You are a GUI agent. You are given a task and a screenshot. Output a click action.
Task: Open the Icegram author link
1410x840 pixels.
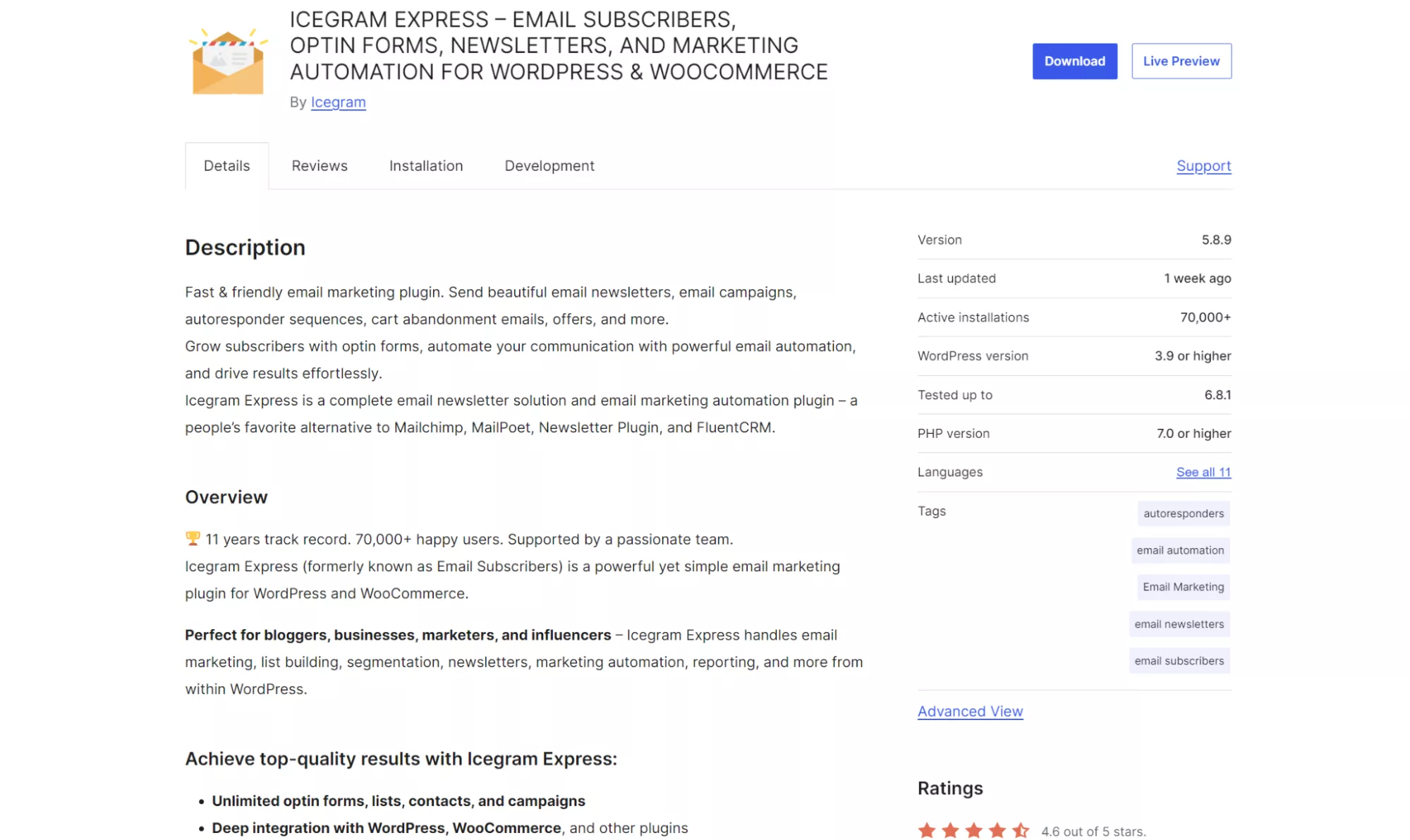pos(338,102)
